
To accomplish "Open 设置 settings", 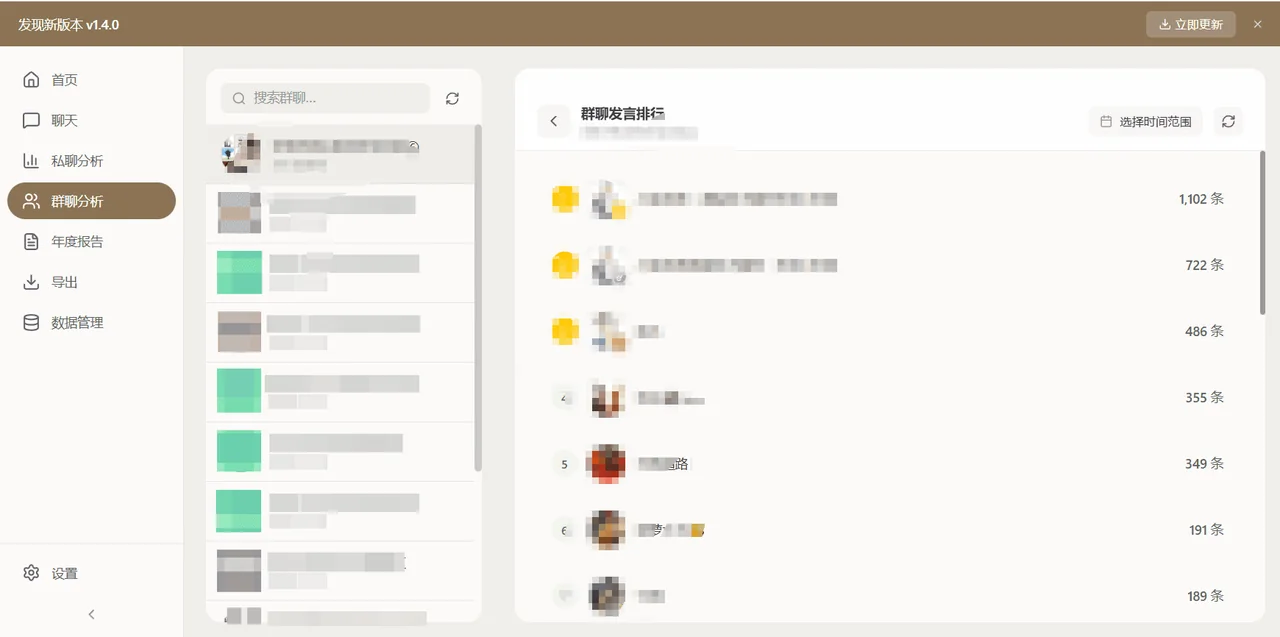I will [x=91, y=573].
